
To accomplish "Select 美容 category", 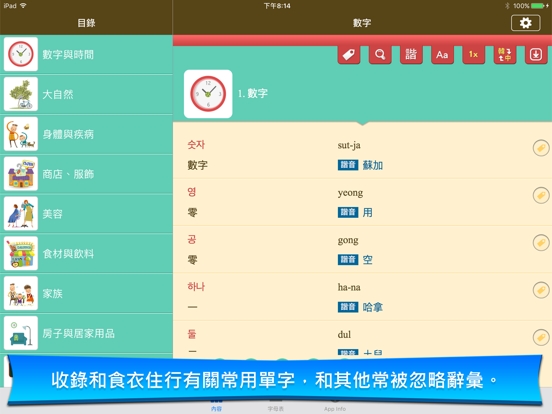I will [x=86, y=214].
